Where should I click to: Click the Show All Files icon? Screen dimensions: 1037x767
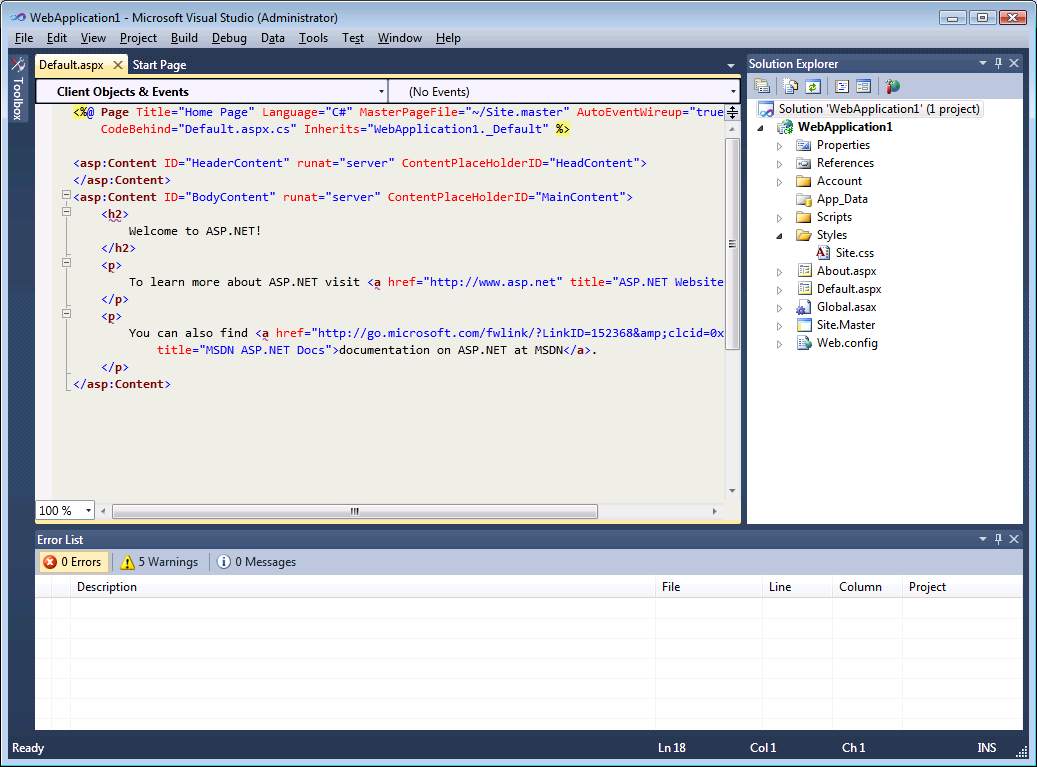tap(791, 87)
